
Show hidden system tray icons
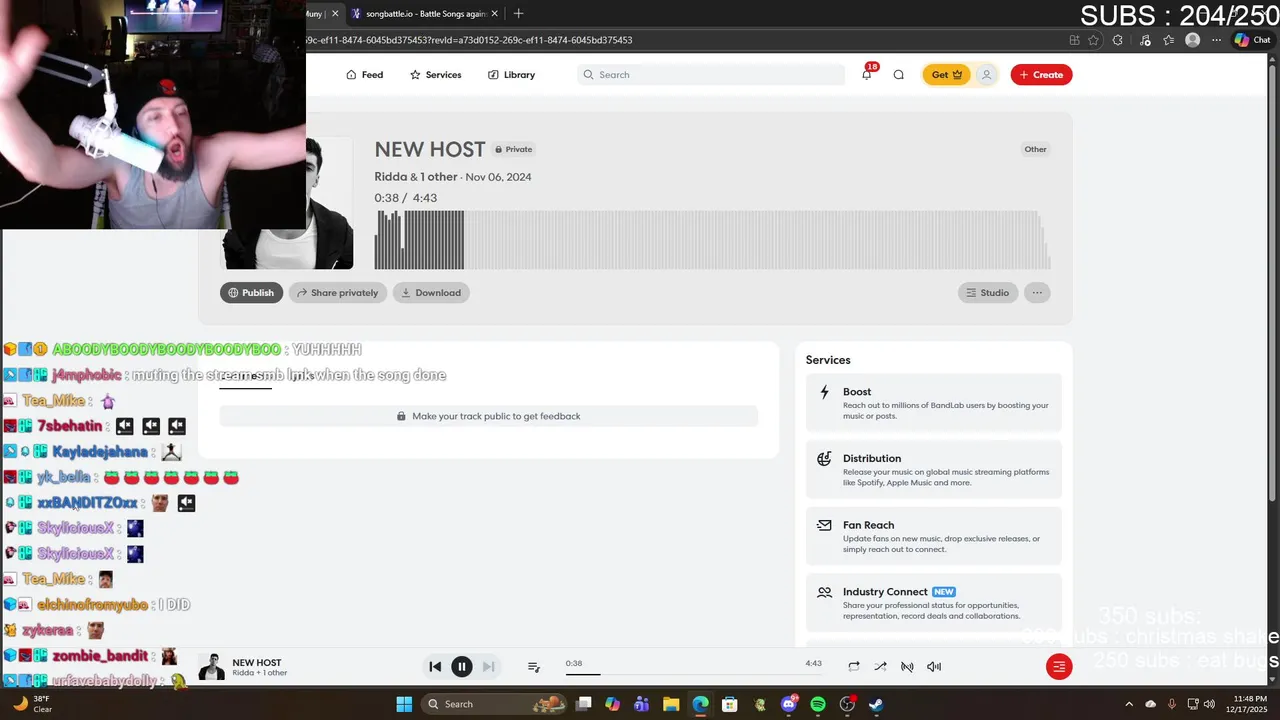point(1129,704)
